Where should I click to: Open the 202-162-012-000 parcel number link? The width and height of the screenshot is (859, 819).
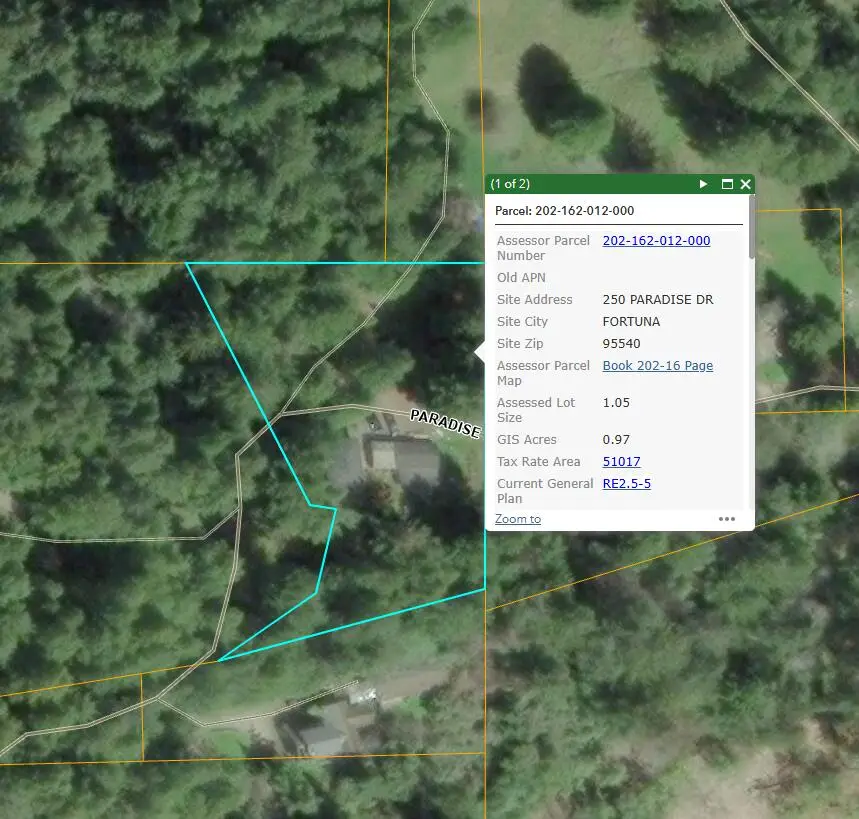pos(656,240)
